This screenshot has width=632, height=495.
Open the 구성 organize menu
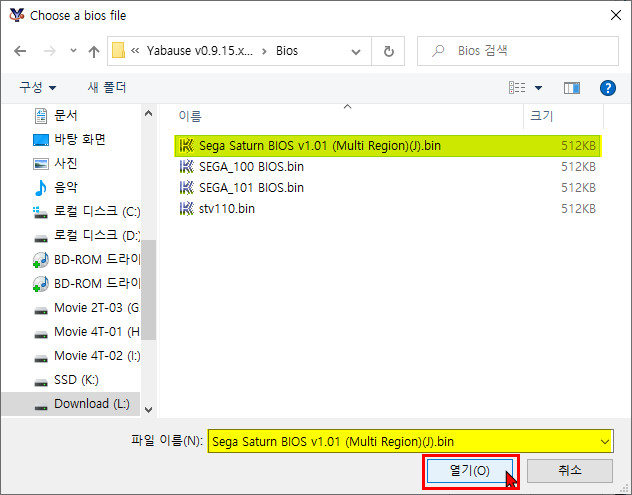pos(37,87)
